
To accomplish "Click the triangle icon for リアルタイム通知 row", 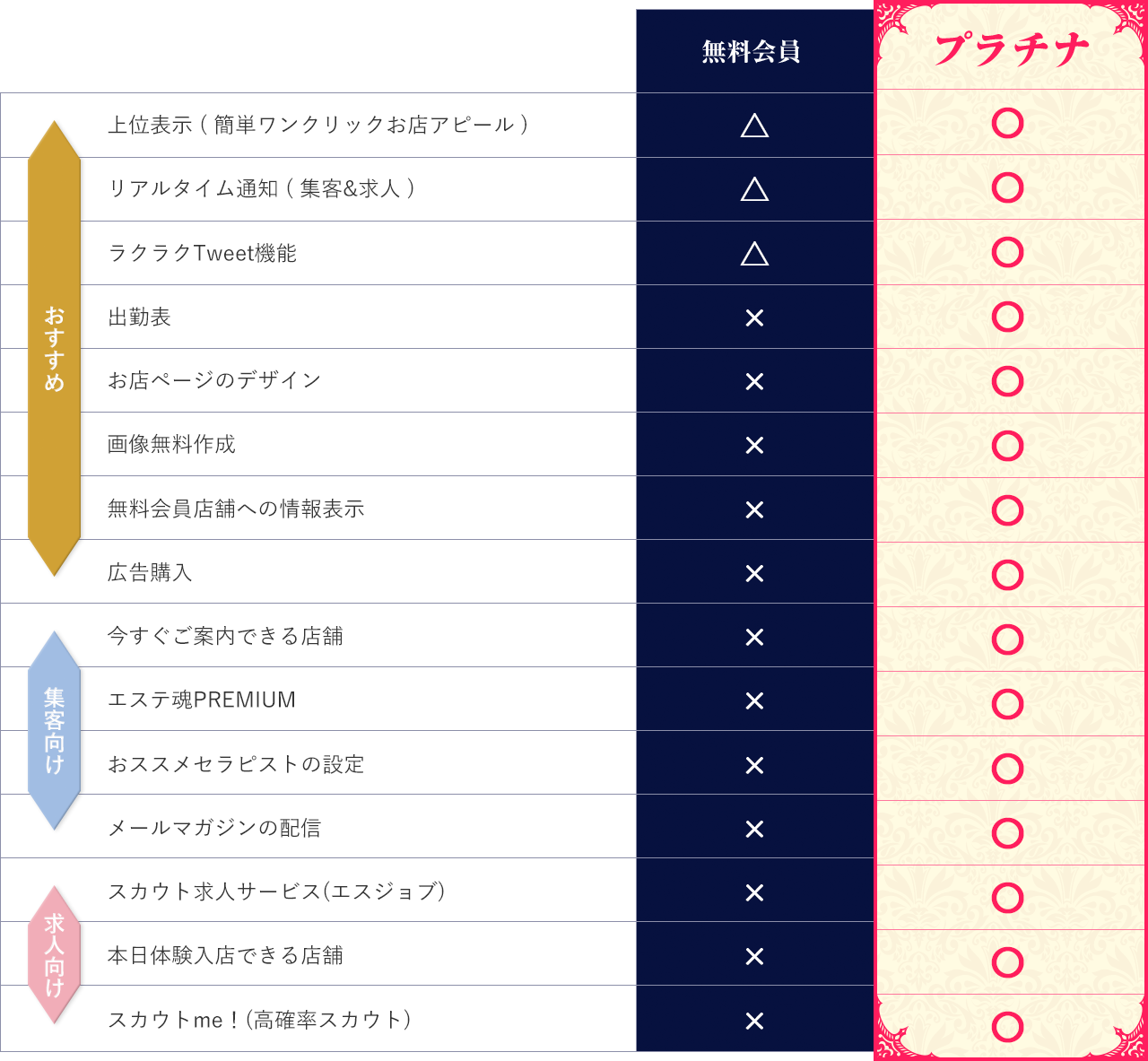I will [754, 189].
